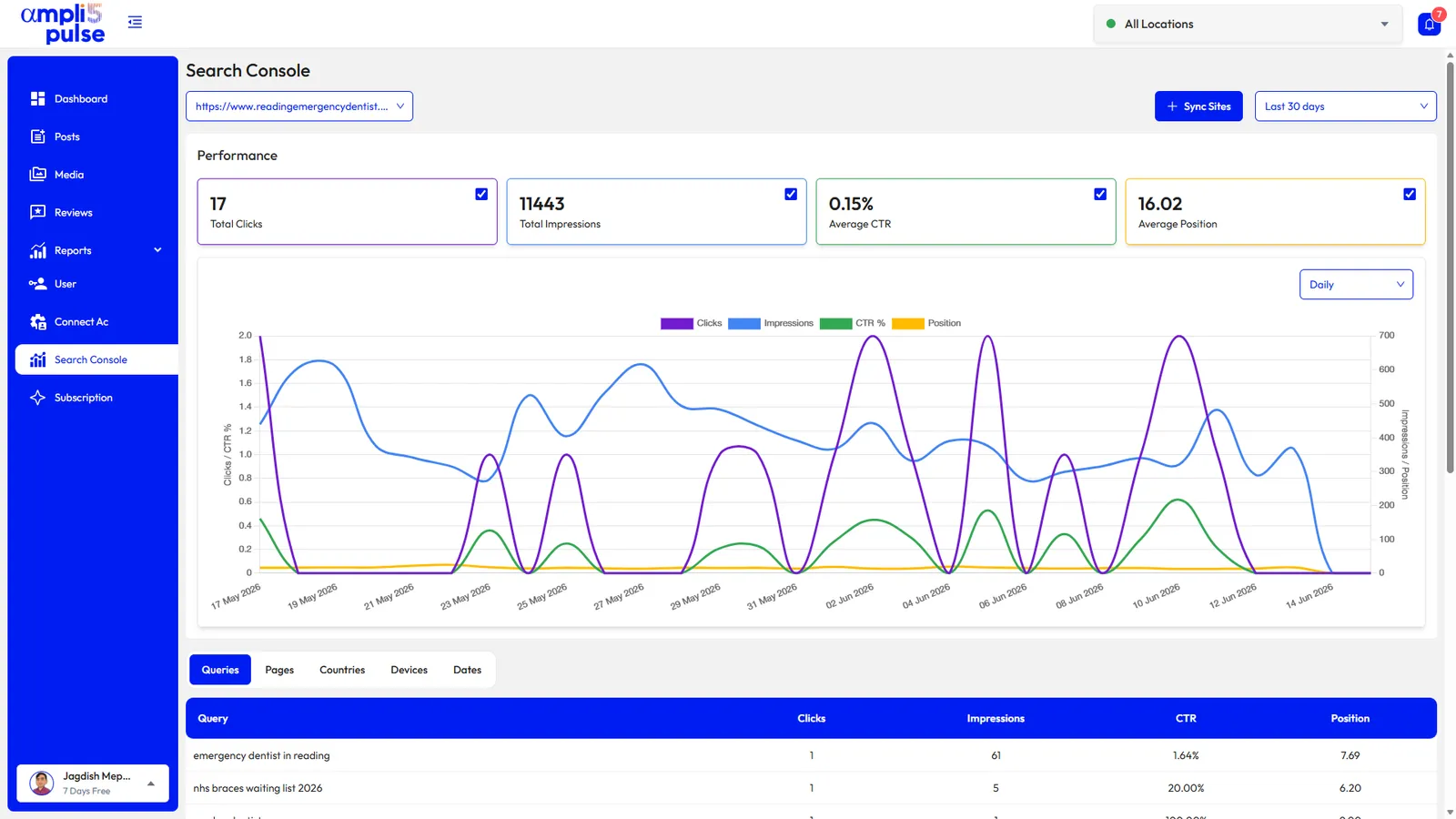Click the 20.00% CTR cell
1456x819 pixels.
pyautogui.click(x=1186, y=788)
